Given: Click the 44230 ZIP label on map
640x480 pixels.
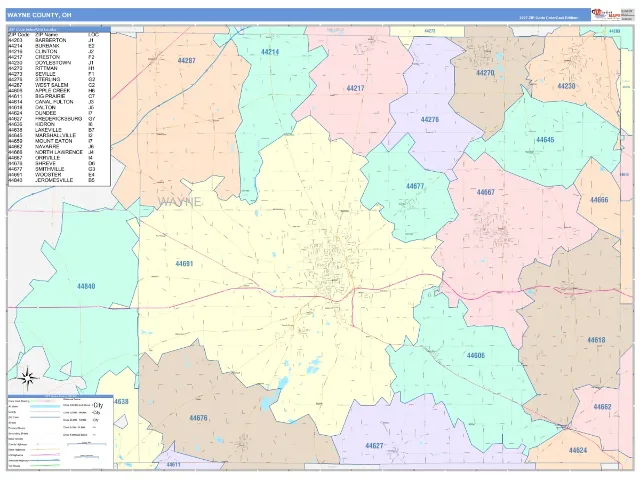Looking at the screenshot, I should coord(566,86).
